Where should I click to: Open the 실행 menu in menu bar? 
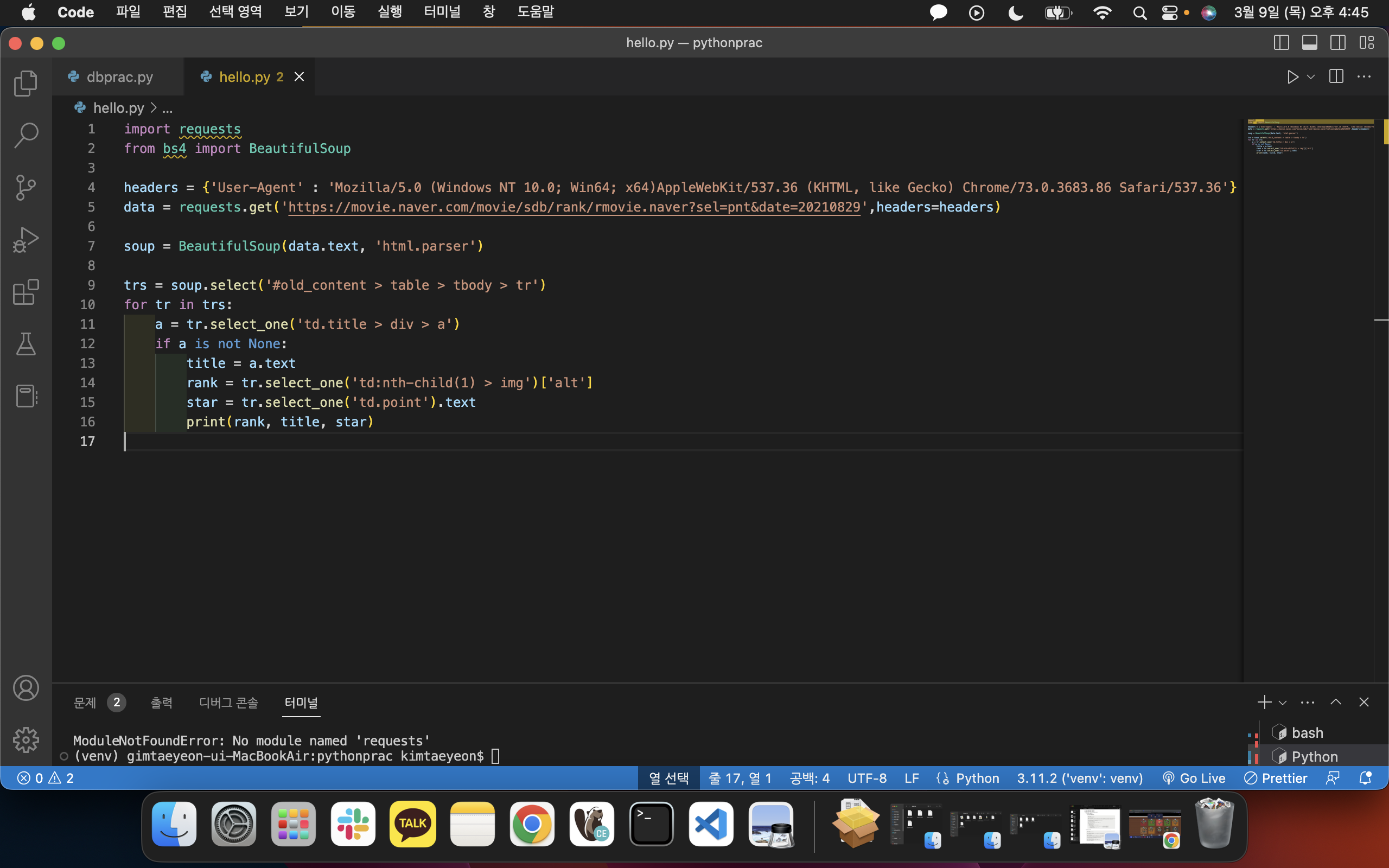390,12
